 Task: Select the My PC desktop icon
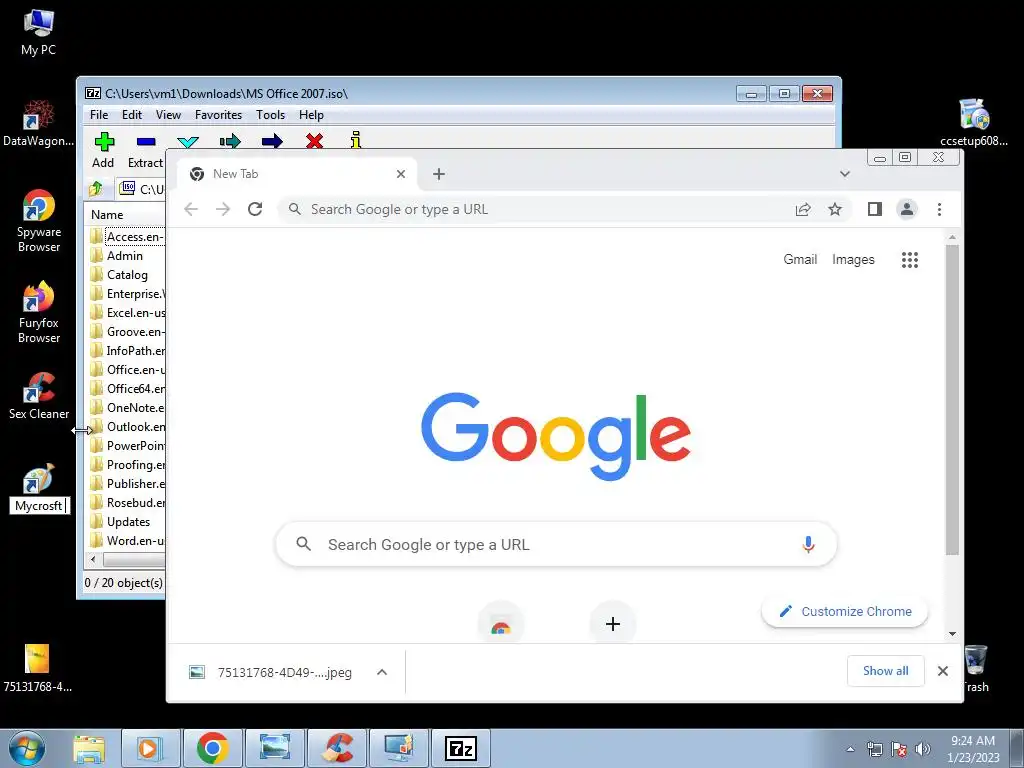pos(38,33)
